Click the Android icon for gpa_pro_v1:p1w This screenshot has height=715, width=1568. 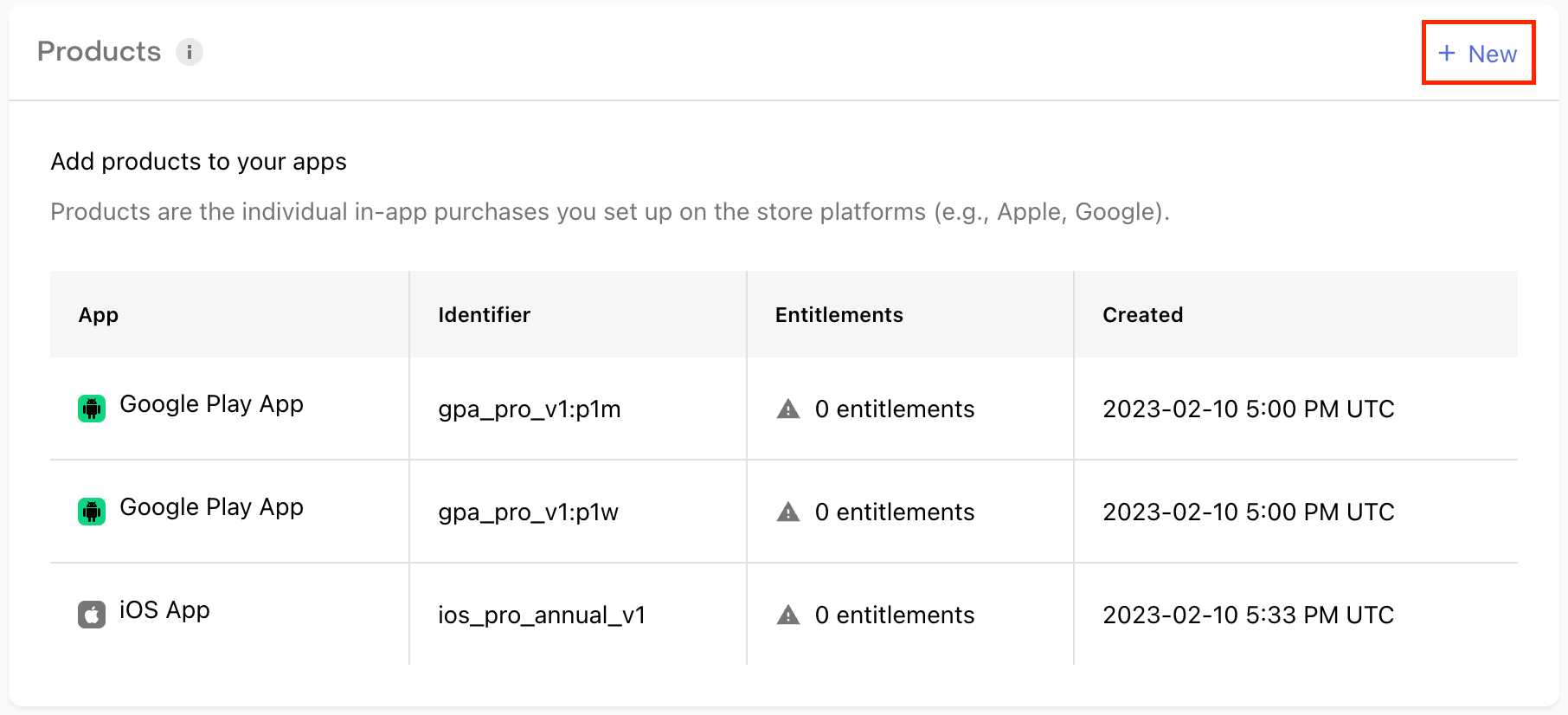coord(92,511)
